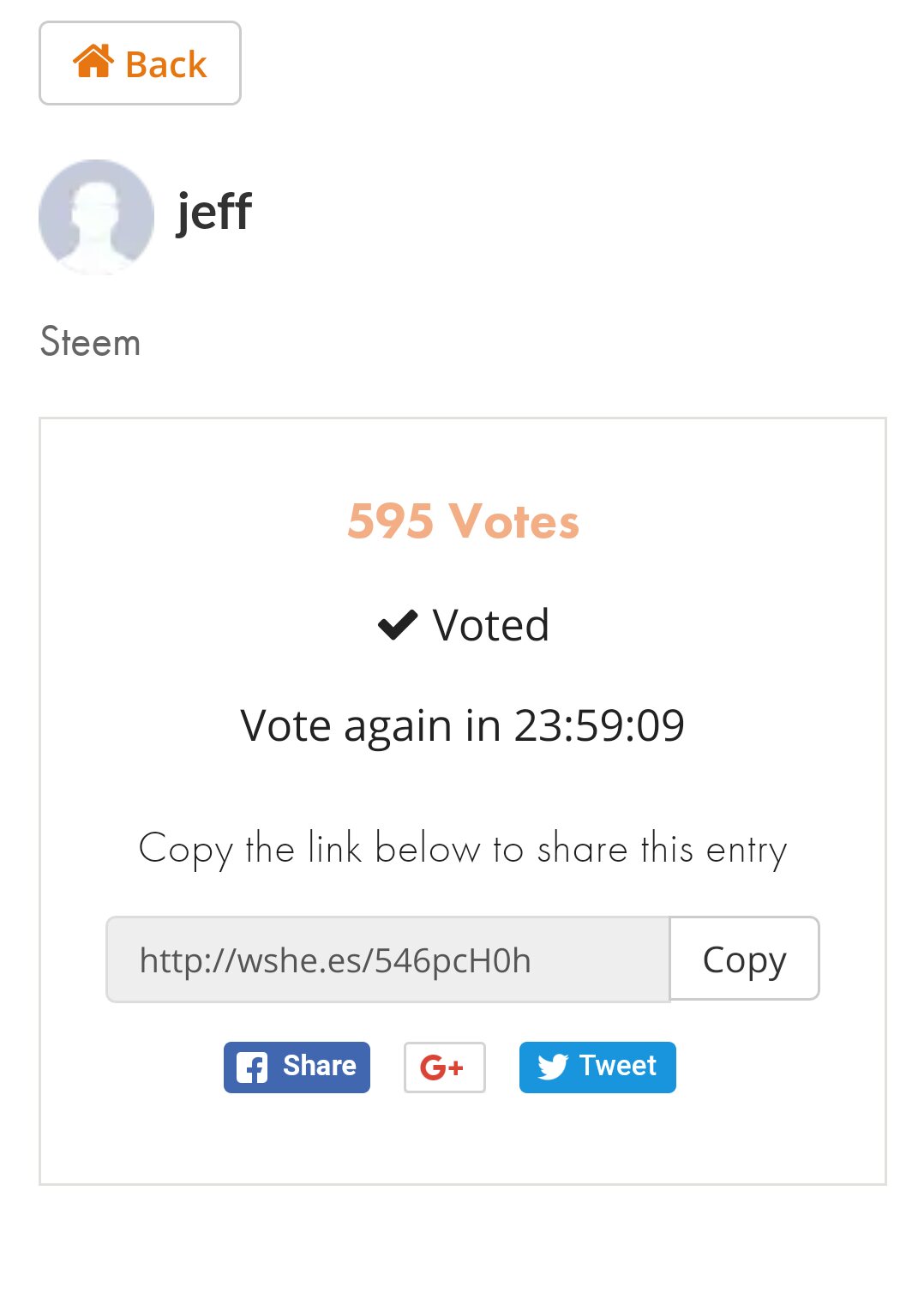Go back with the Back button
Screen dimensions: 924x1299
pos(140,63)
